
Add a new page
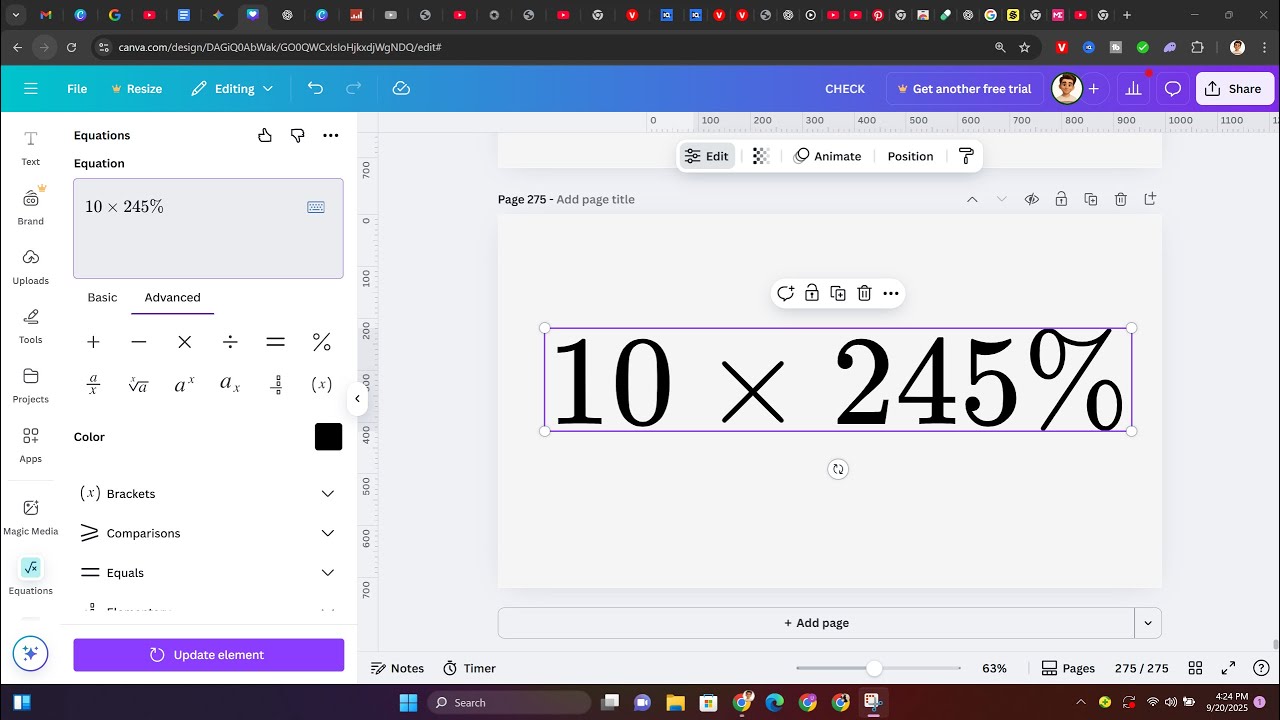click(816, 623)
